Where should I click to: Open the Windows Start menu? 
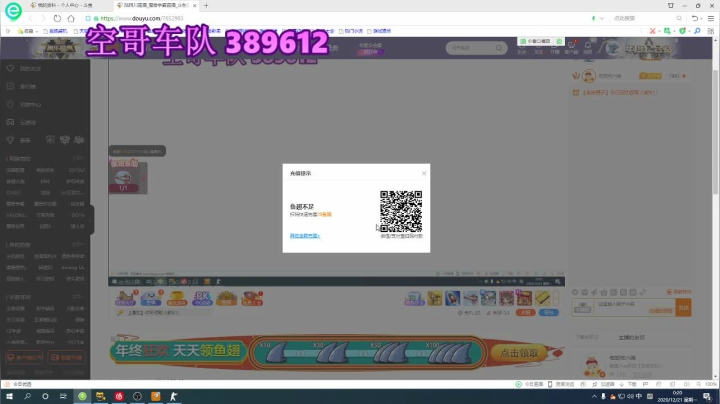tap(9, 396)
